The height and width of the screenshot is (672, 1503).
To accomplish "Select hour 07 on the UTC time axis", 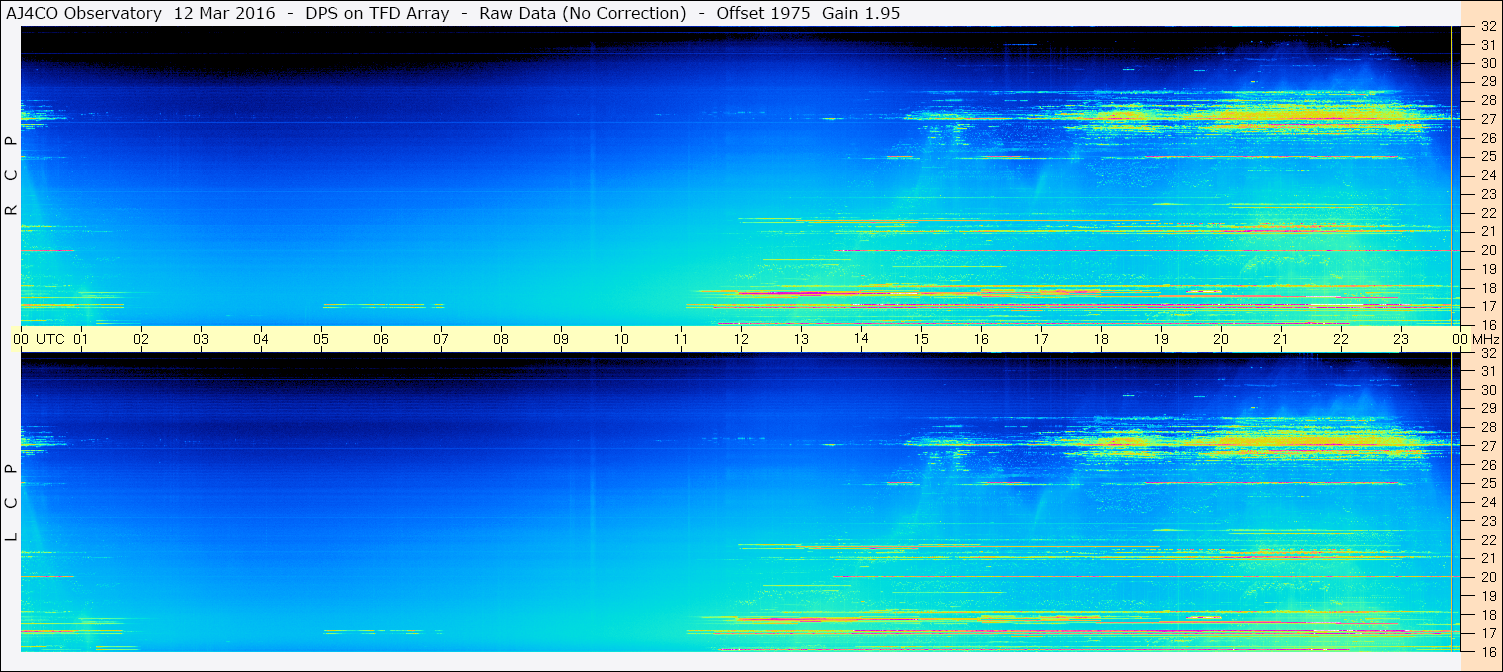I will [x=441, y=339].
